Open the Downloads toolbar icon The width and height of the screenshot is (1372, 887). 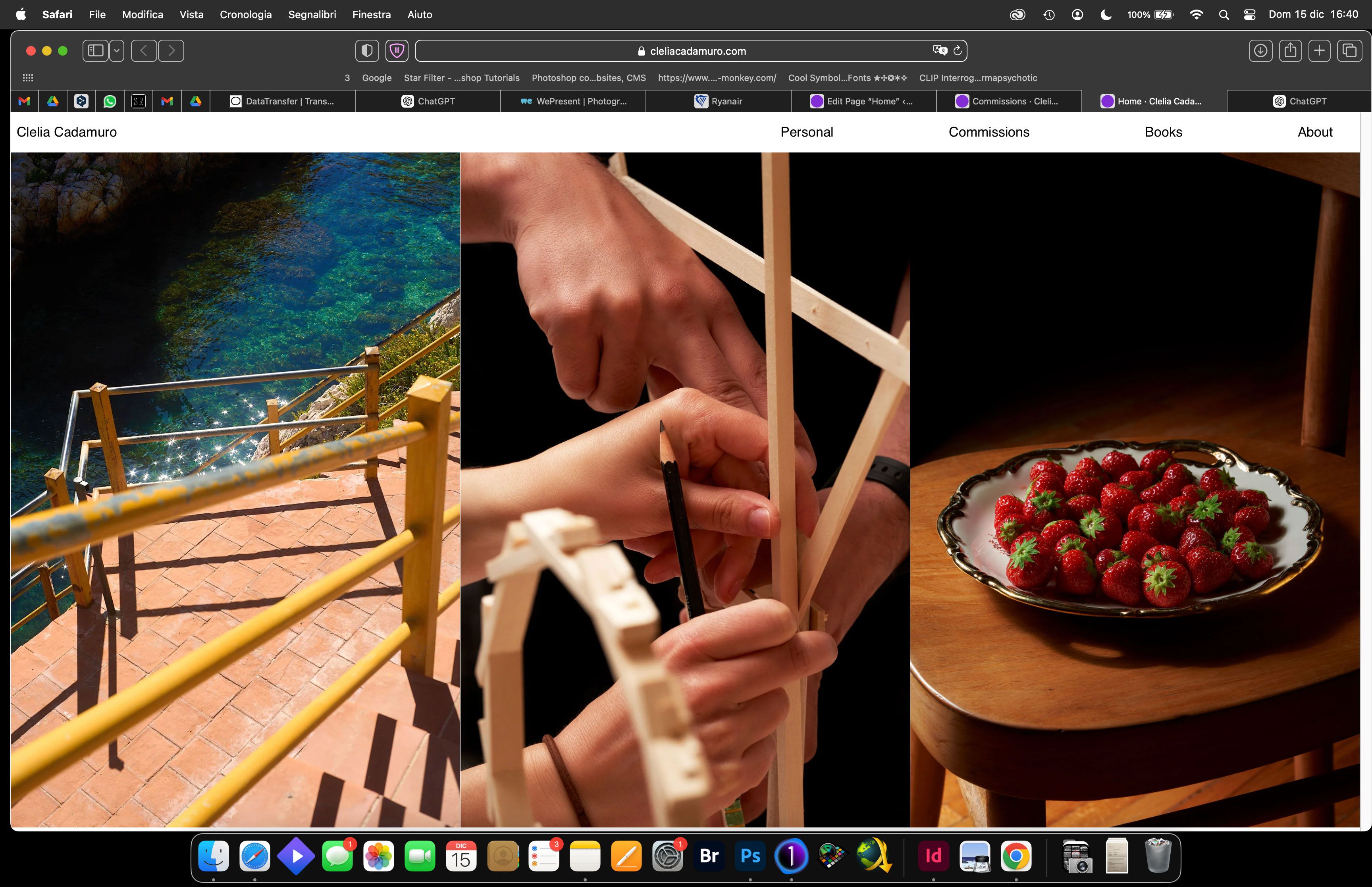pyautogui.click(x=1260, y=51)
